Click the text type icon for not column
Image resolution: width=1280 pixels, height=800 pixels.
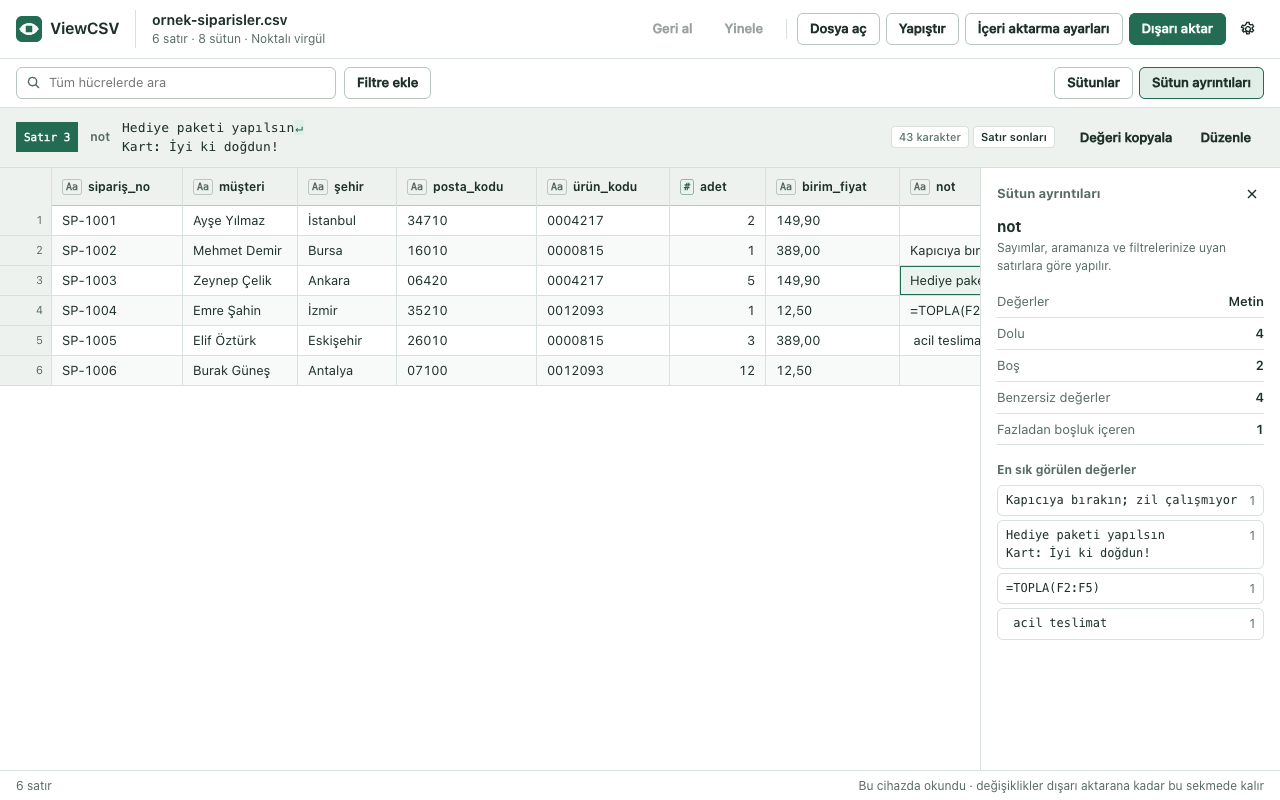[x=920, y=187]
